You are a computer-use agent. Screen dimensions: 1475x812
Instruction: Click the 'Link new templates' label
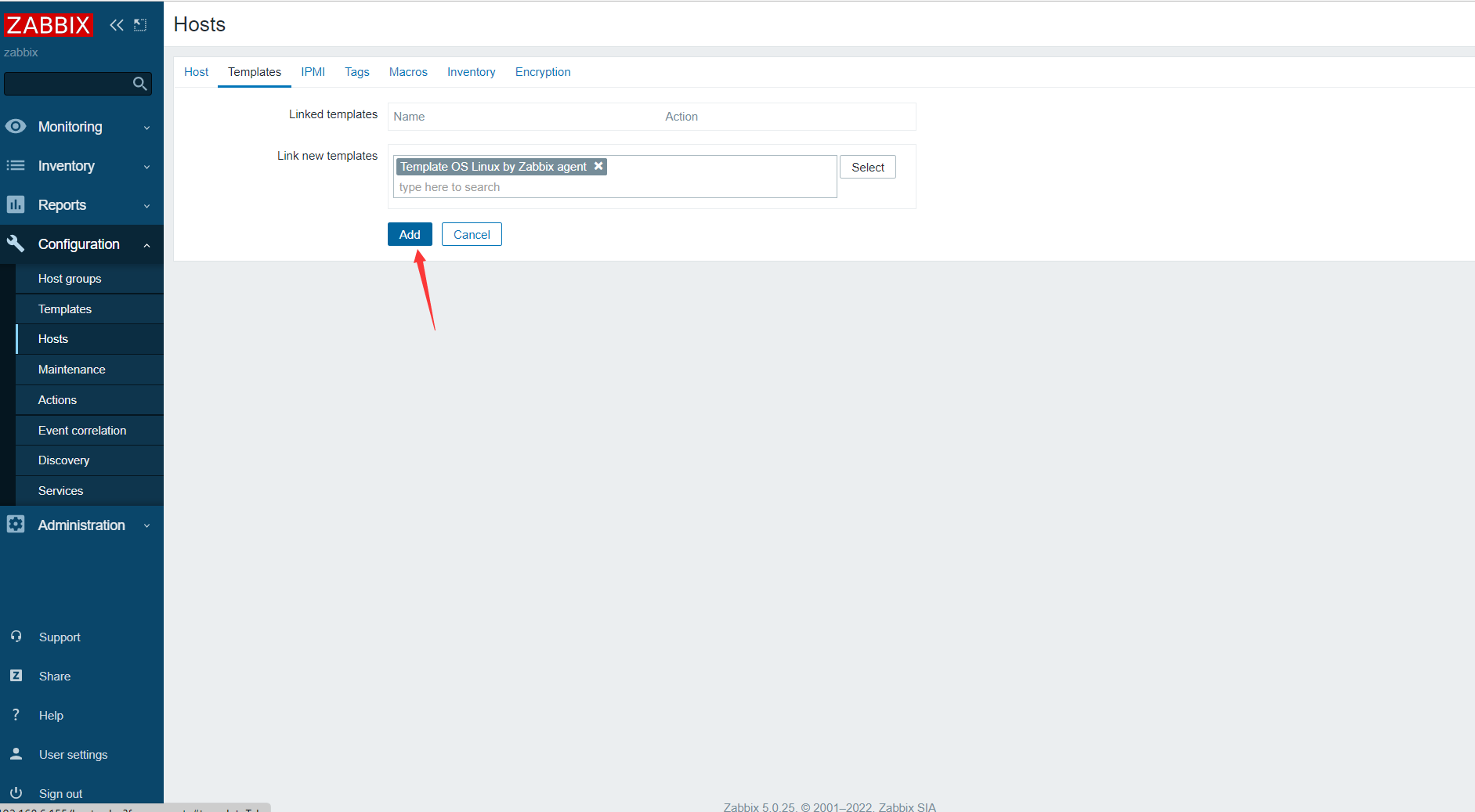pos(327,156)
